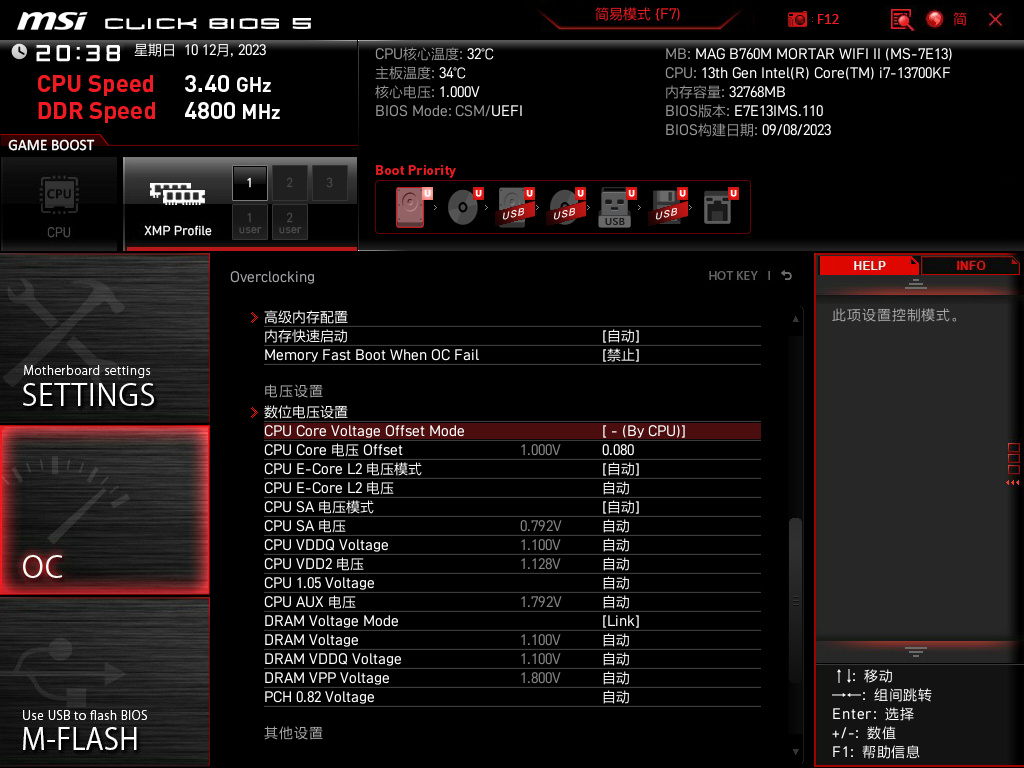Screen dimensions: 1024x768
Task: Edit the CPU E-Core L2 电压 value
Action: (616, 488)
